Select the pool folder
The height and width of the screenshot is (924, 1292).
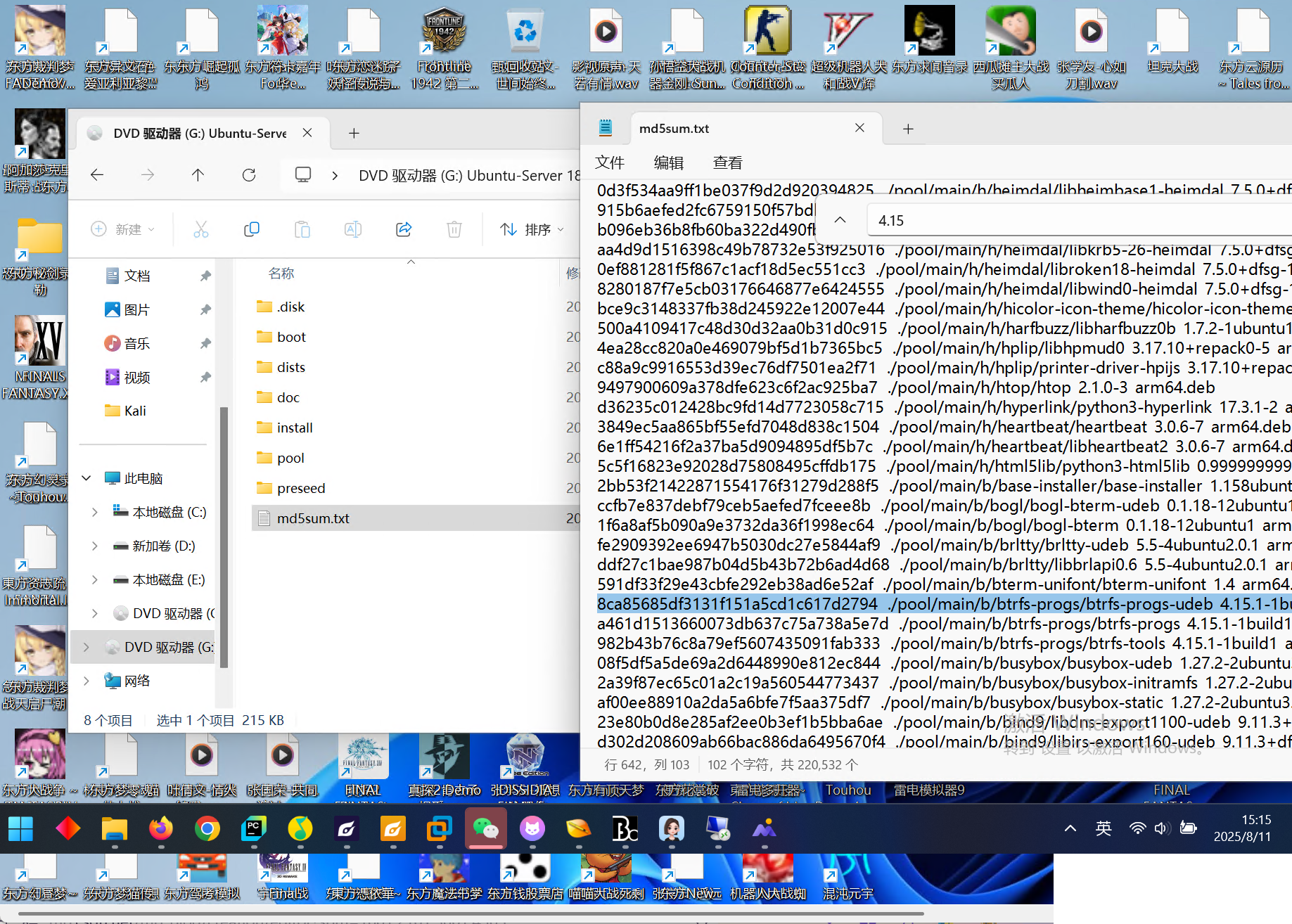[x=415, y=458]
